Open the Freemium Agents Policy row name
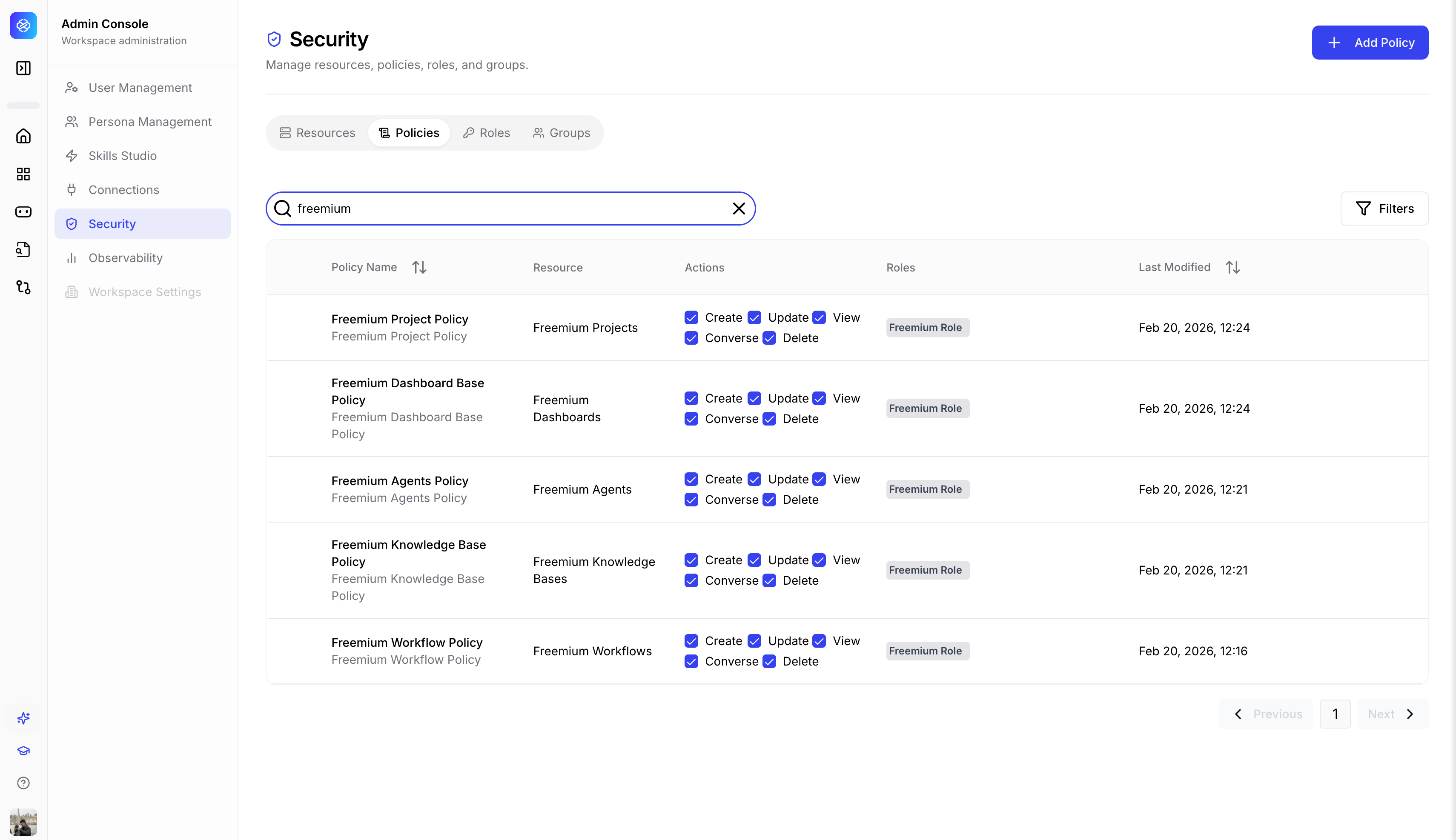This screenshot has height=840, width=1456. 399,480
